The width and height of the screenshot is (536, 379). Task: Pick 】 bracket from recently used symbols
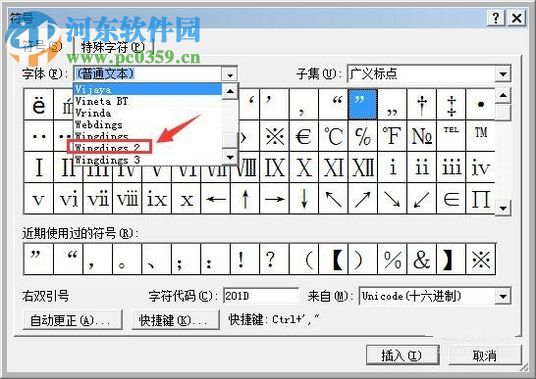(451, 259)
